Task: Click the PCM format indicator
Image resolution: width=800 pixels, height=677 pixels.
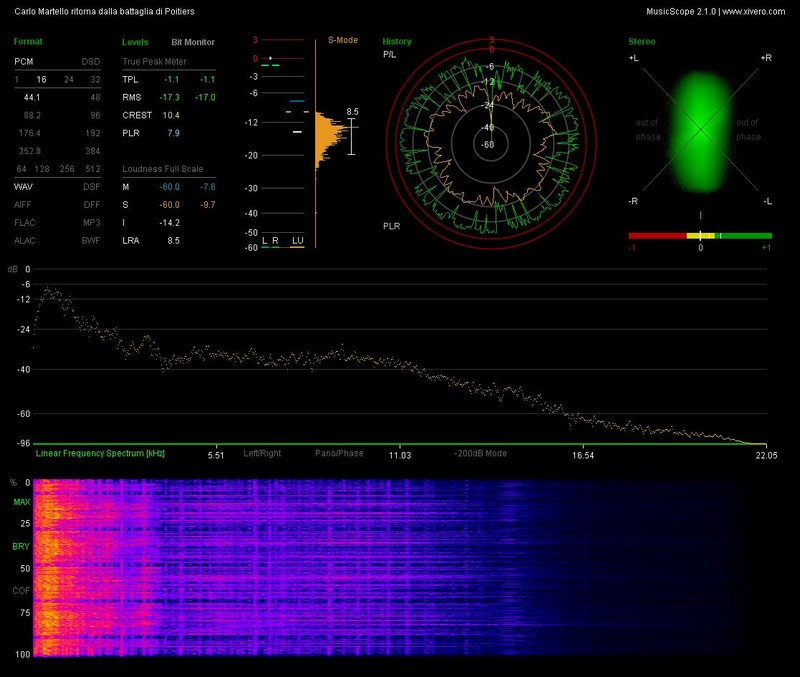Action: [23, 61]
